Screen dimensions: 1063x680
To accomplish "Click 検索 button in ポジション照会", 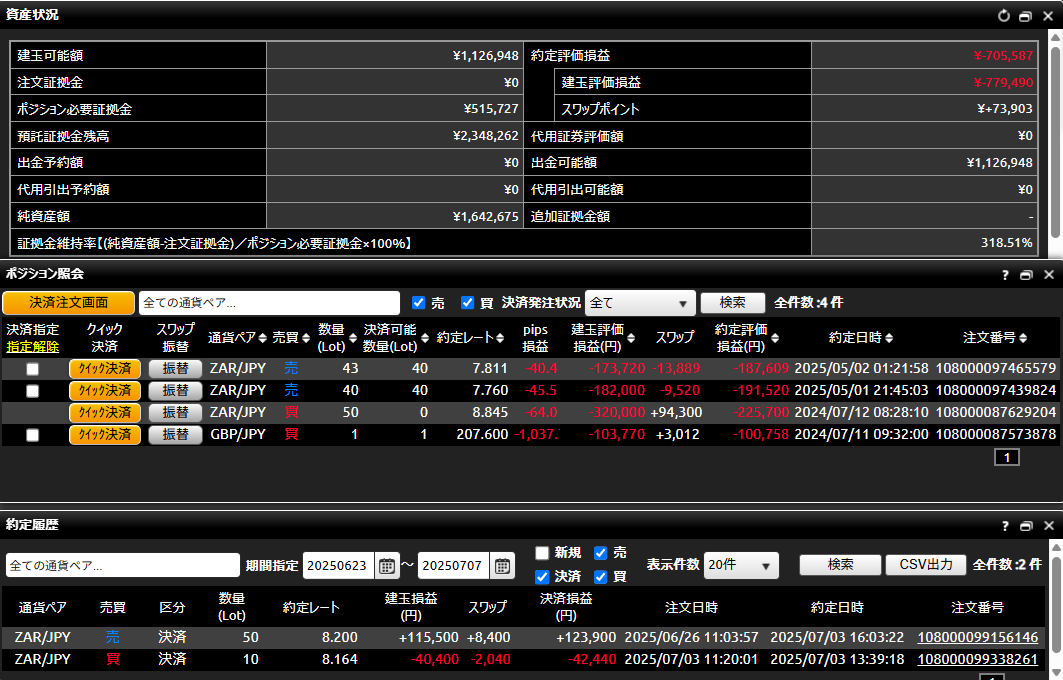I will click(732, 302).
